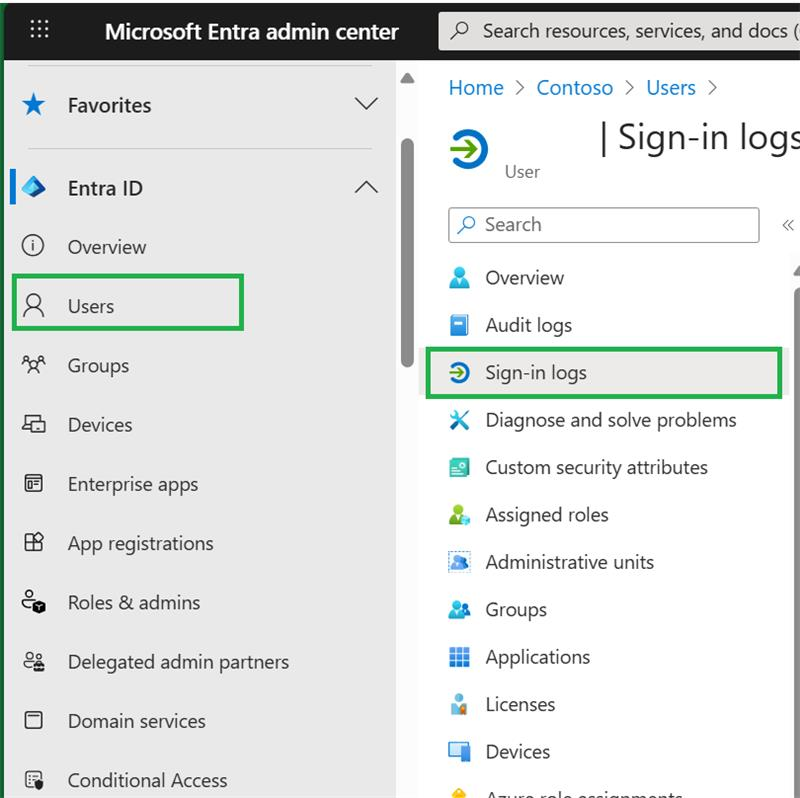Go to the Users breadcrumb link

(671, 88)
